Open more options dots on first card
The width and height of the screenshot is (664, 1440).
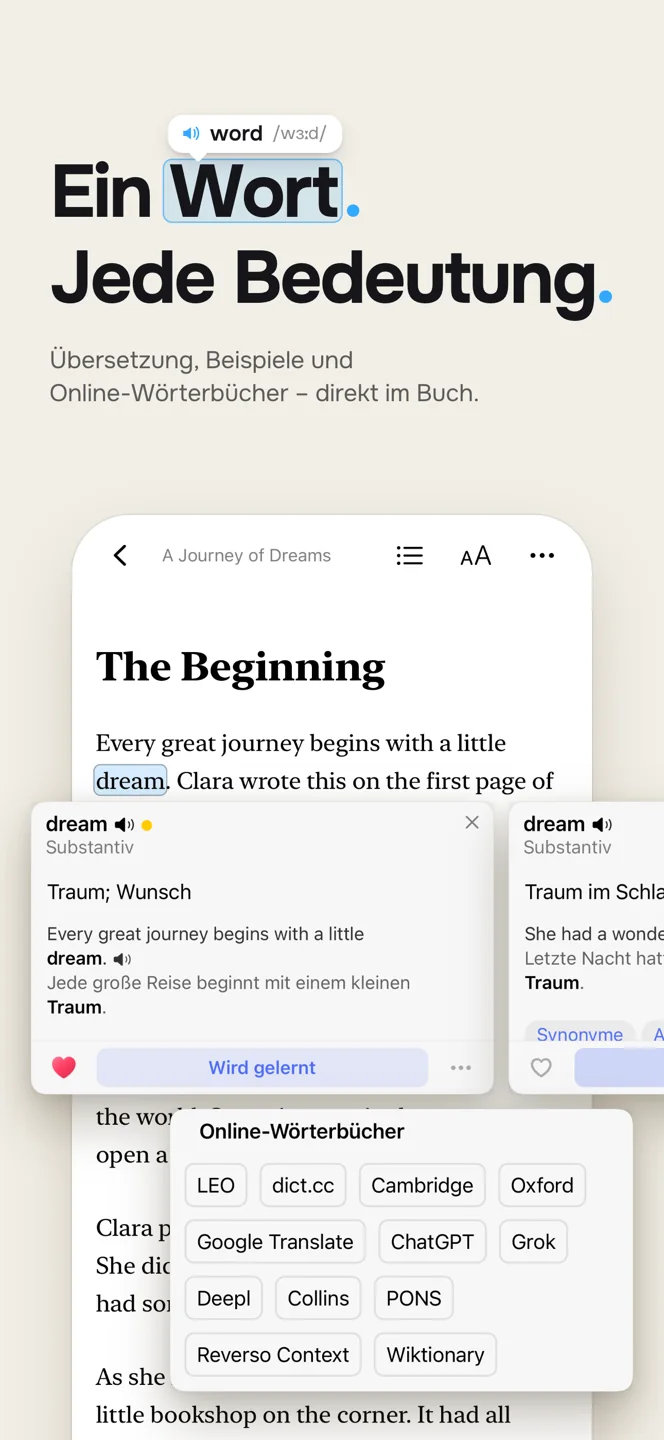pyautogui.click(x=461, y=1068)
